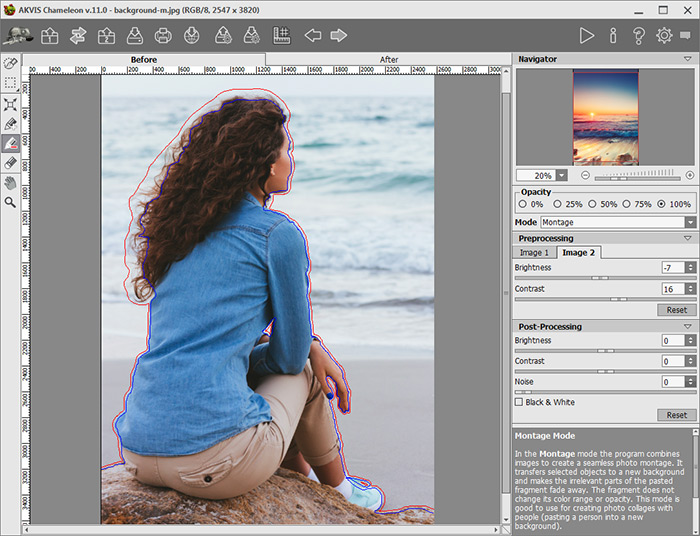Open background image toolbar icon
Screen dimensions: 700x536
pyautogui.click(x=49, y=35)
